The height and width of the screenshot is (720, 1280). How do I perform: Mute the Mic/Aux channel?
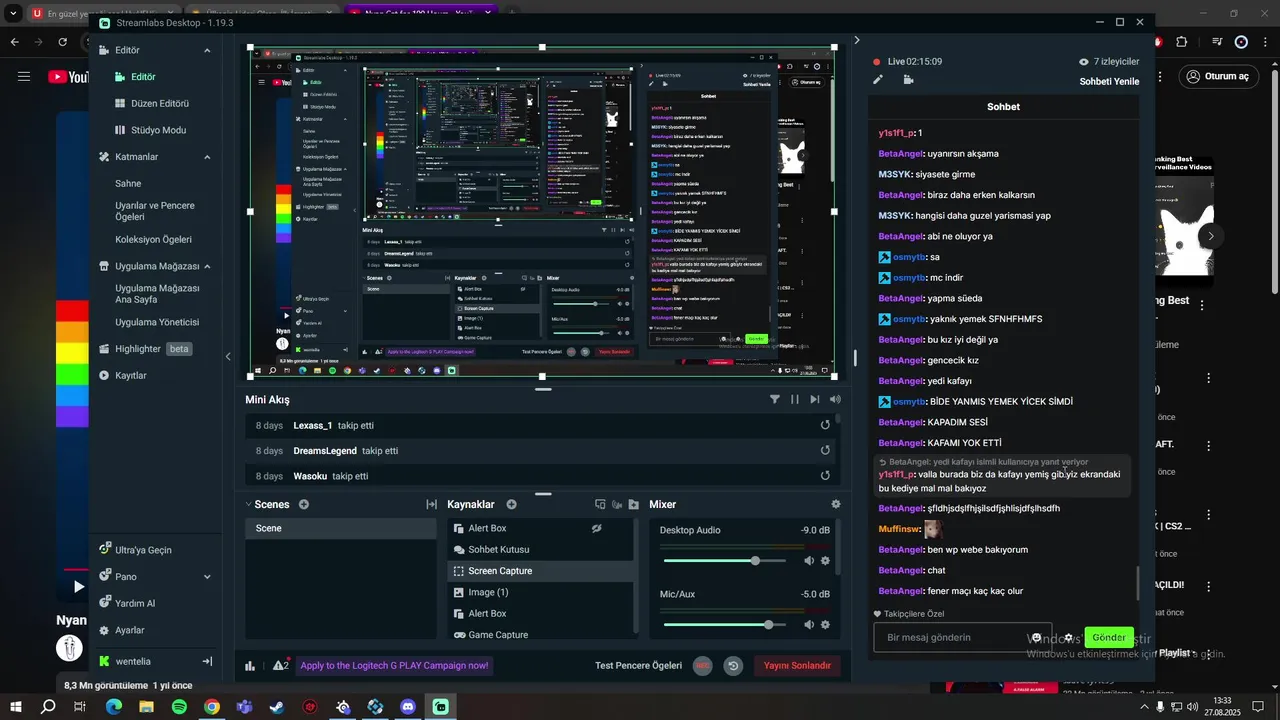(809, 625)
